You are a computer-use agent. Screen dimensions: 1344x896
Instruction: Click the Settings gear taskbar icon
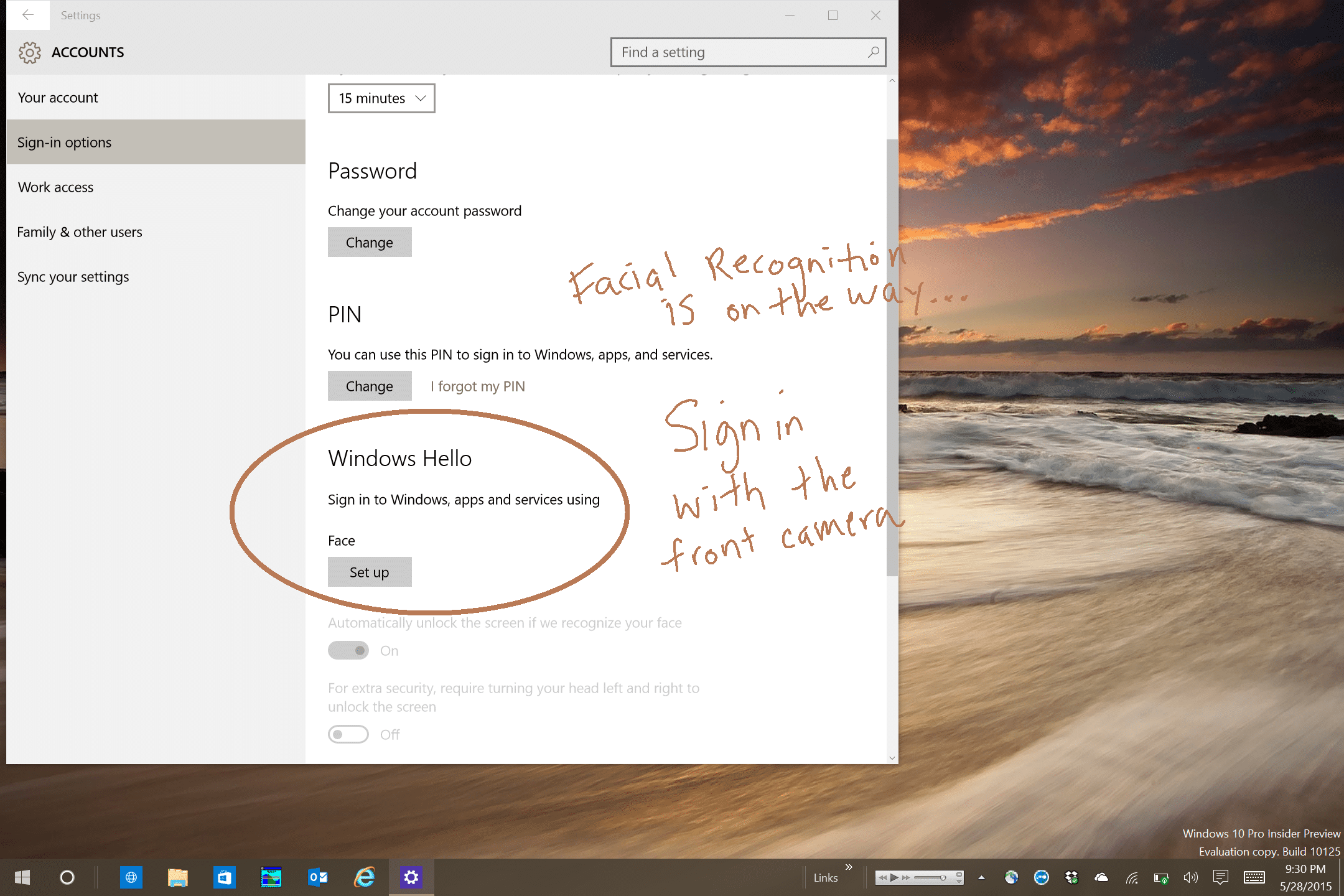[x=411, y=877]
